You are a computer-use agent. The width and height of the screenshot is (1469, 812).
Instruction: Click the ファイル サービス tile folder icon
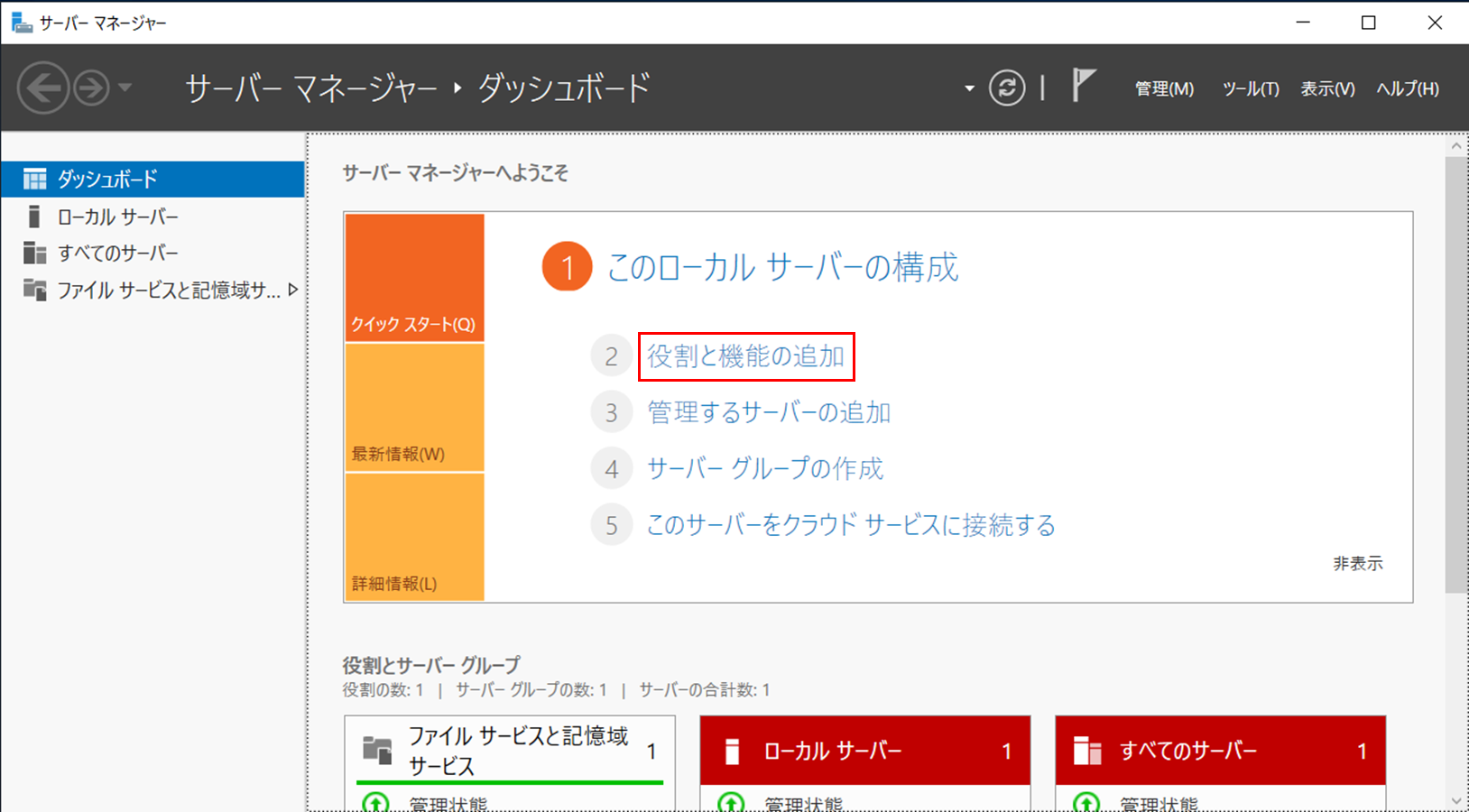point(377,750)
